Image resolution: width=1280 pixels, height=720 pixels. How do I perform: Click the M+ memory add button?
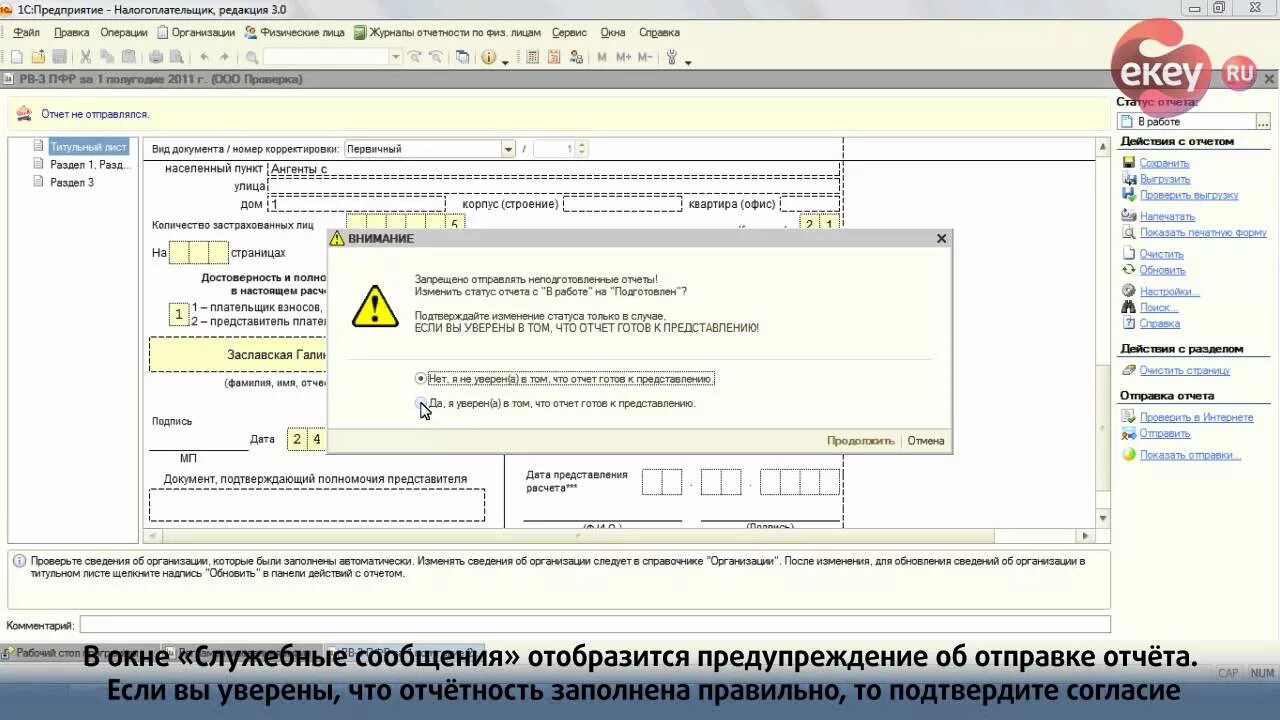[x=623, y=57]
